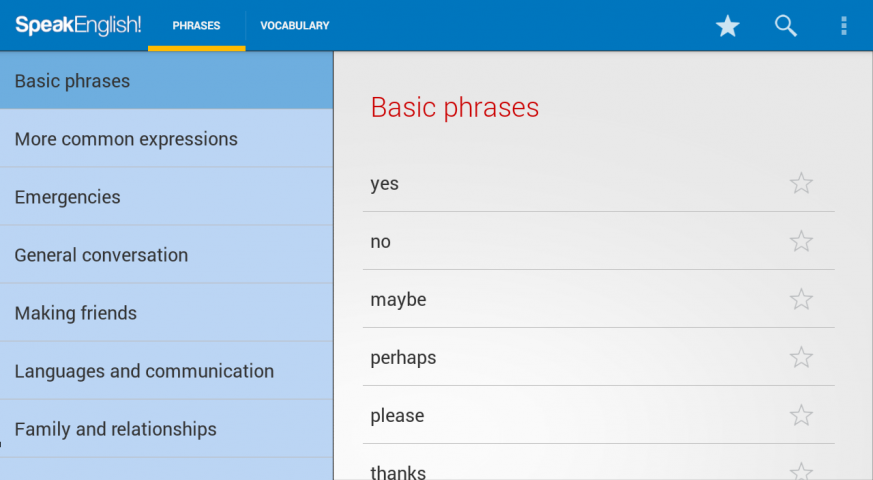Viewport: 873px width, 480px height.
Task: Select Languages and communication category
Action: [x=166, y=371]
